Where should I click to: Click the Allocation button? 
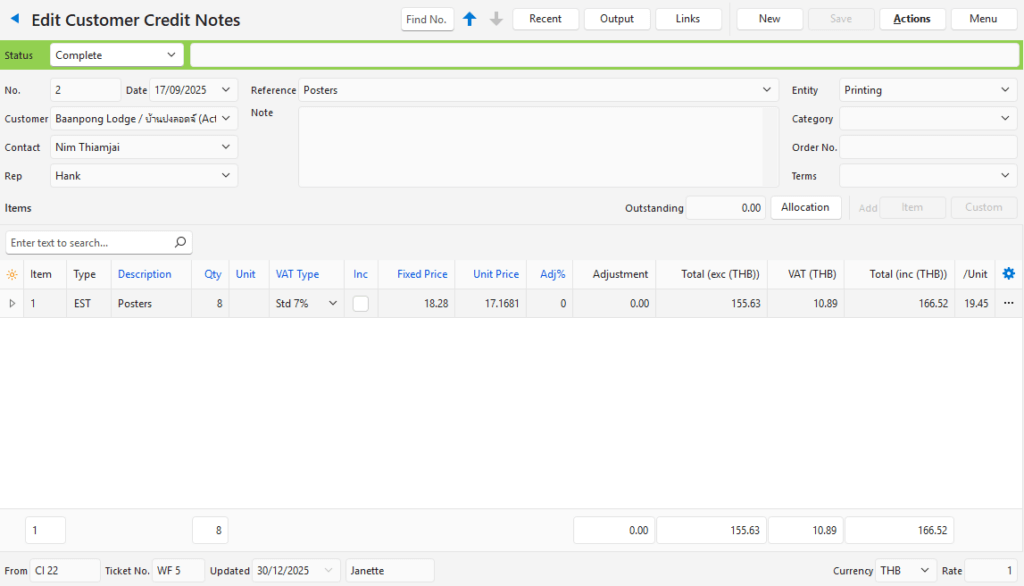805,207
